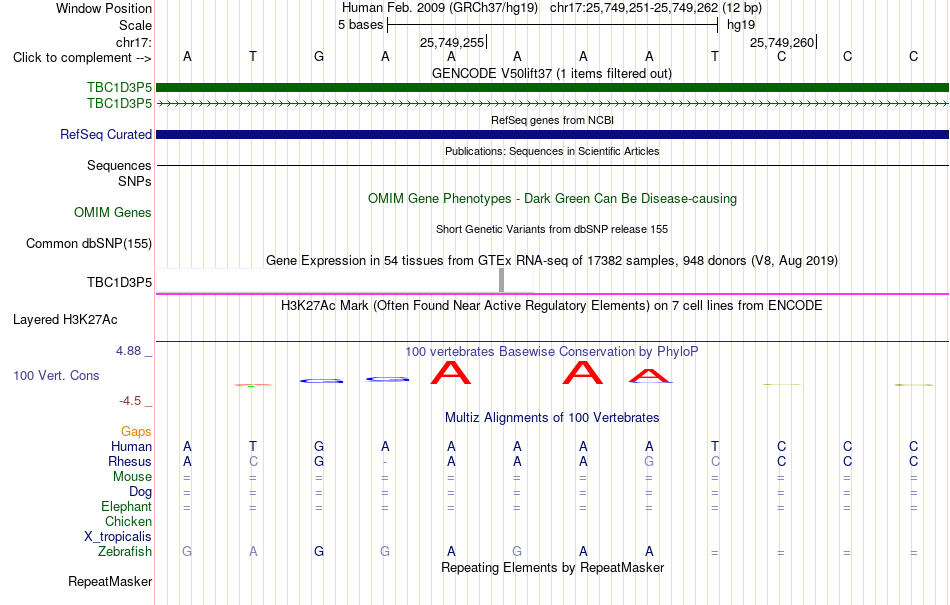Click the hg19 scale label
Image resolution: width=950 pixels, height=605 pixels.
point(741,25)
